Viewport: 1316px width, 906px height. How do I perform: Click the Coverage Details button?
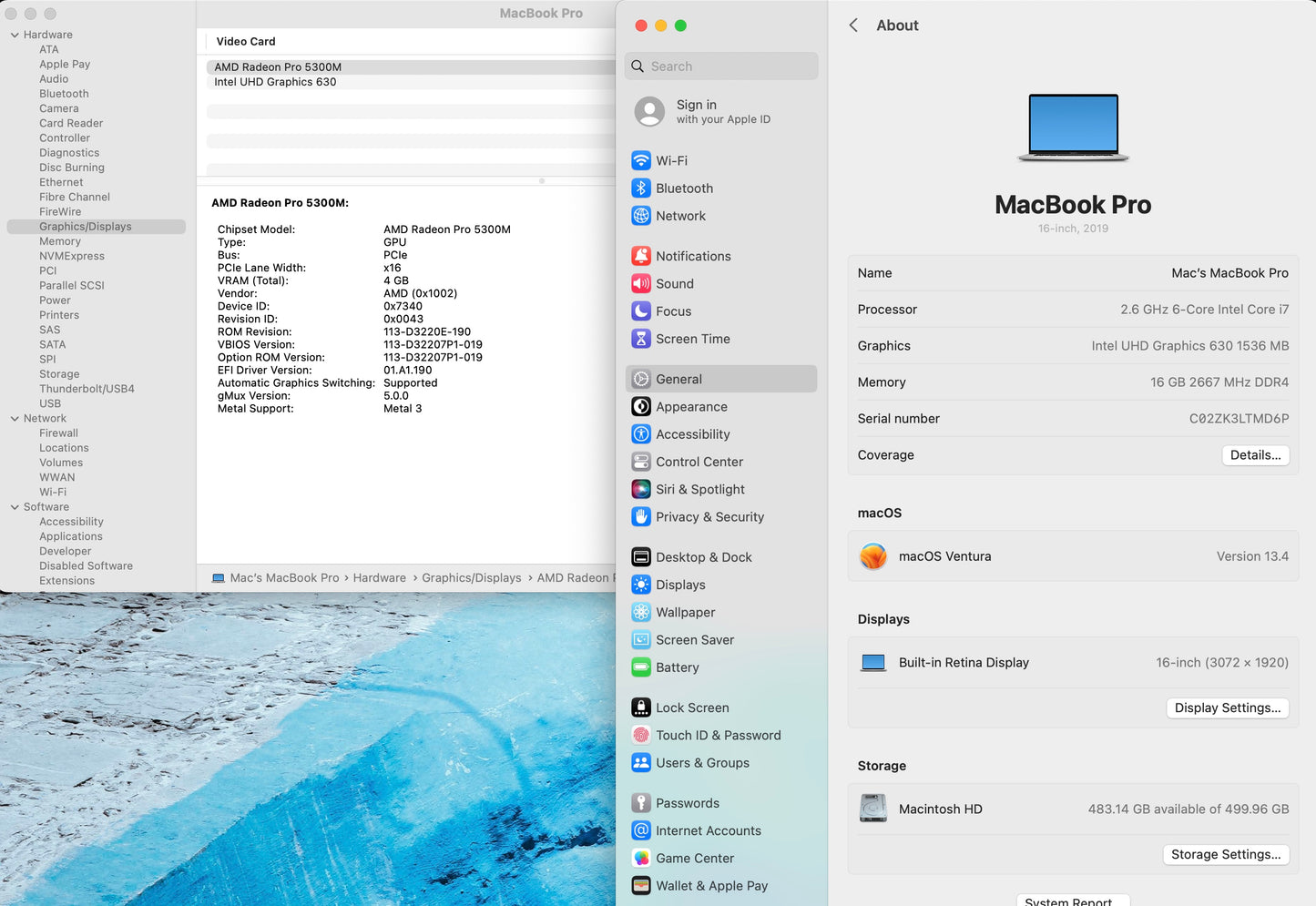pyautogui.click(x=1254, y=455)
